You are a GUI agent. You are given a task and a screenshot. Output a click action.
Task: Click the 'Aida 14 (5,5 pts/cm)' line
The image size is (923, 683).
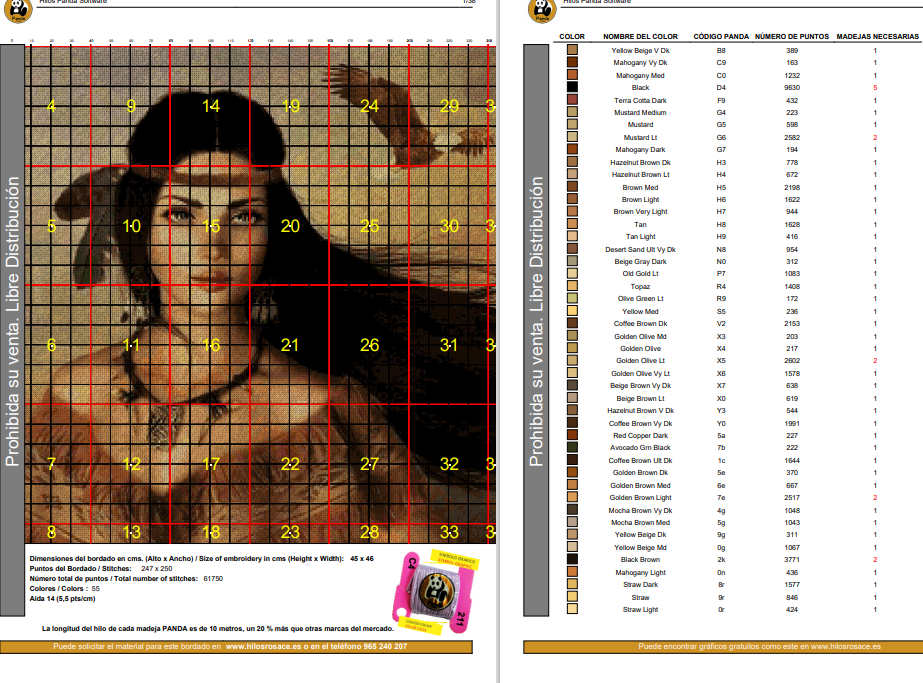click(62, 599)
